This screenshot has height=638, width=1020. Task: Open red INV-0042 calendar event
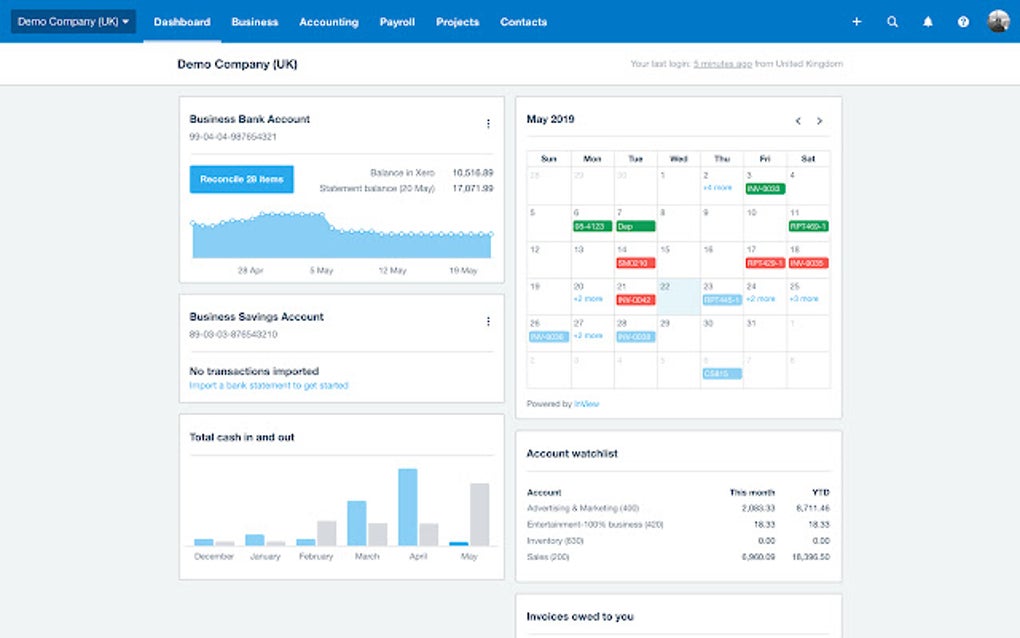pyautogui.click(x=636, y=300)
